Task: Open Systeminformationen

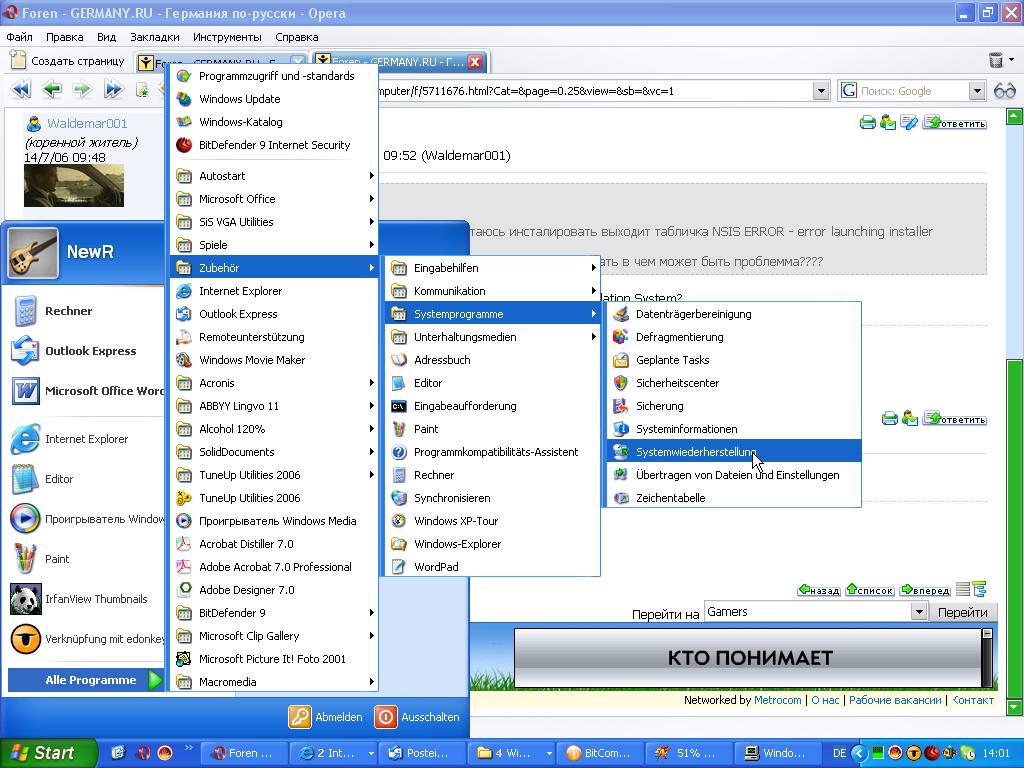Action: 734,428
